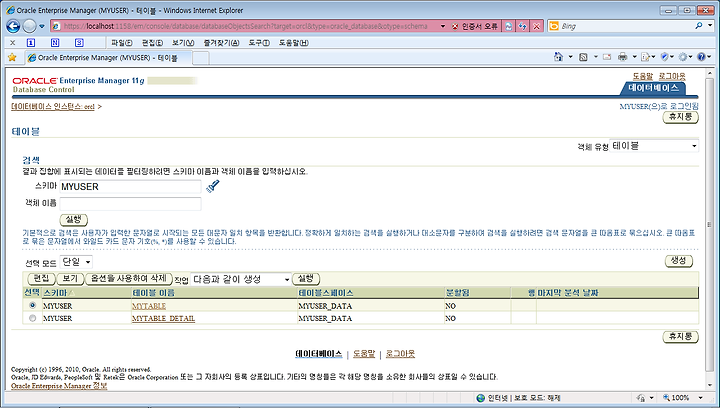Open Print options dropdown arrow
Image resolution: width=720 pixels, height=408 pixels.
click(634, 57)
